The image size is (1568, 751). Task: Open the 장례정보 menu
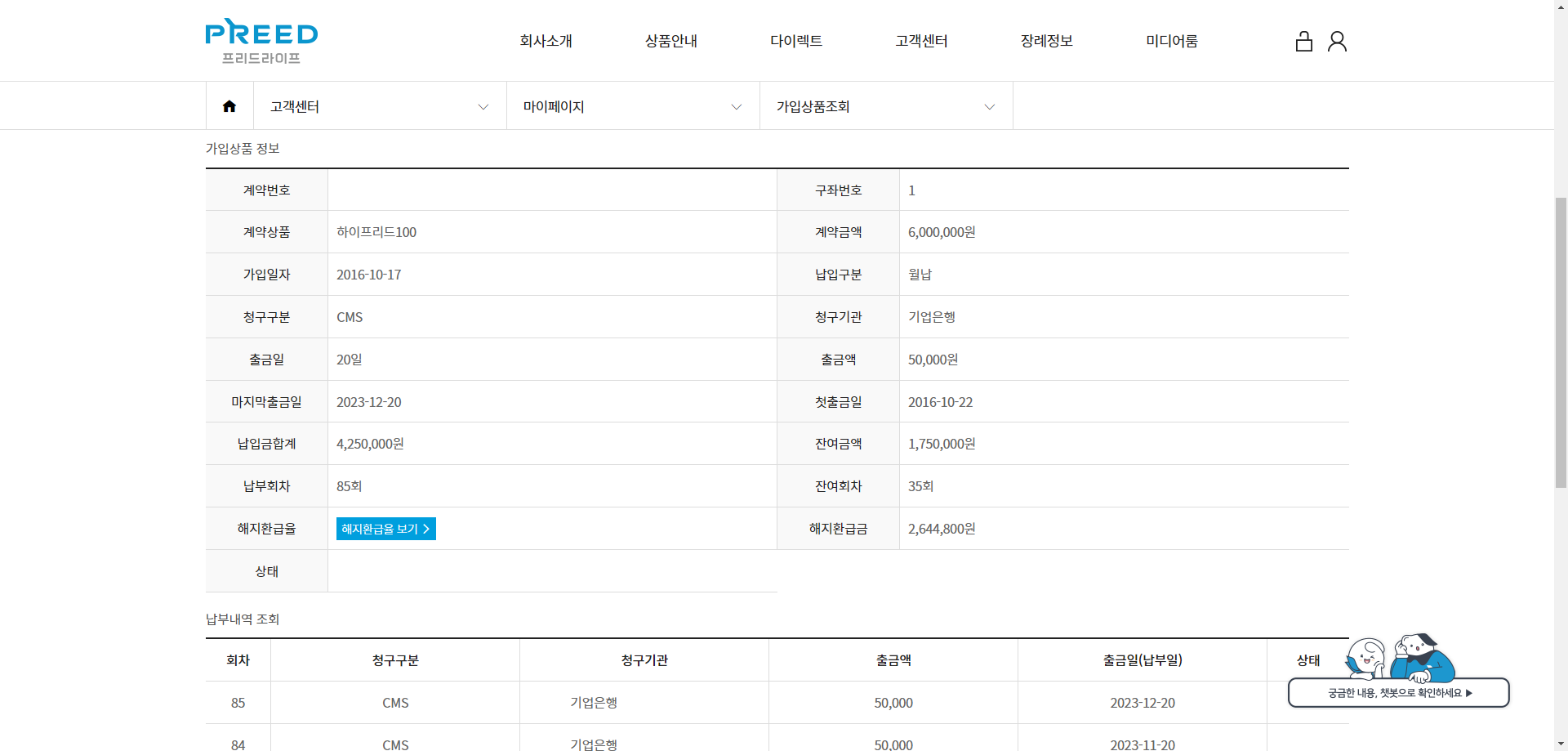(x=1046, y=41)
